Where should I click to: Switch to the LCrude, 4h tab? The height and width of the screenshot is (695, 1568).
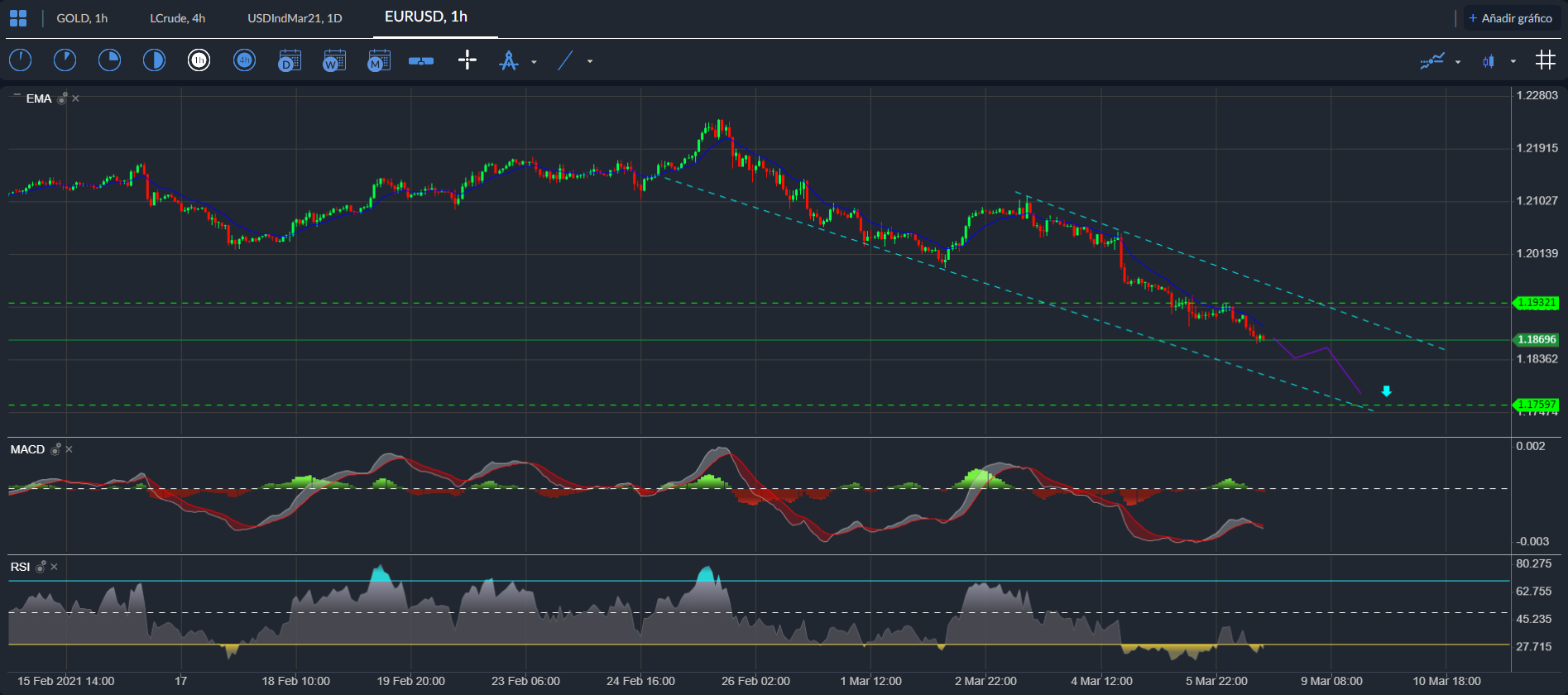[x=178, y=18]
